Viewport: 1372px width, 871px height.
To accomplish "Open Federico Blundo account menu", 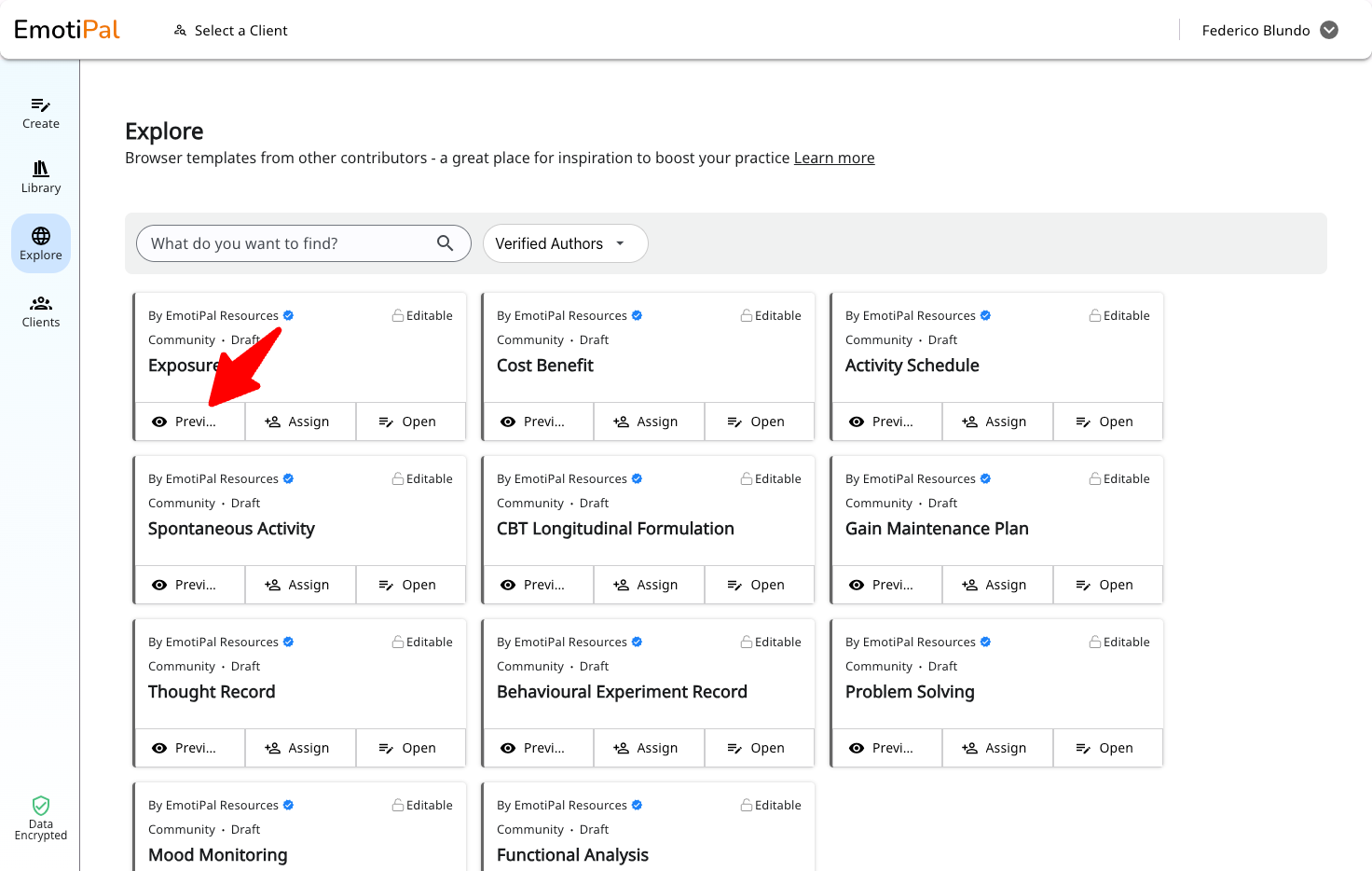I will (x=1269, y=30).
